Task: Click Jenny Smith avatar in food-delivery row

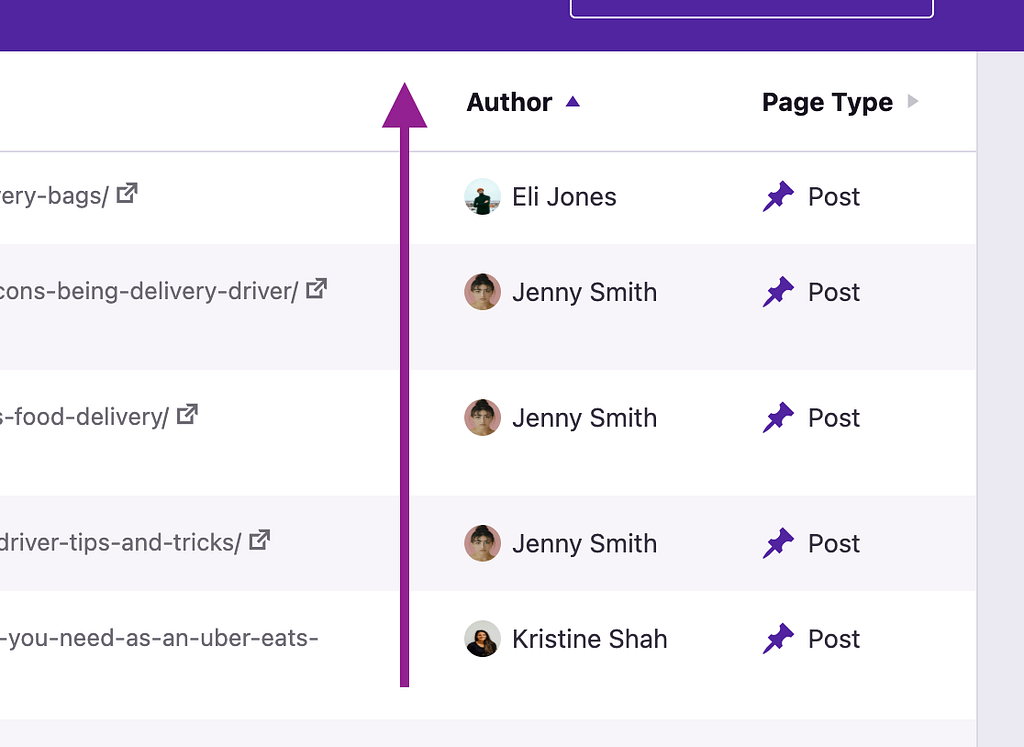Action: point(483,418)
